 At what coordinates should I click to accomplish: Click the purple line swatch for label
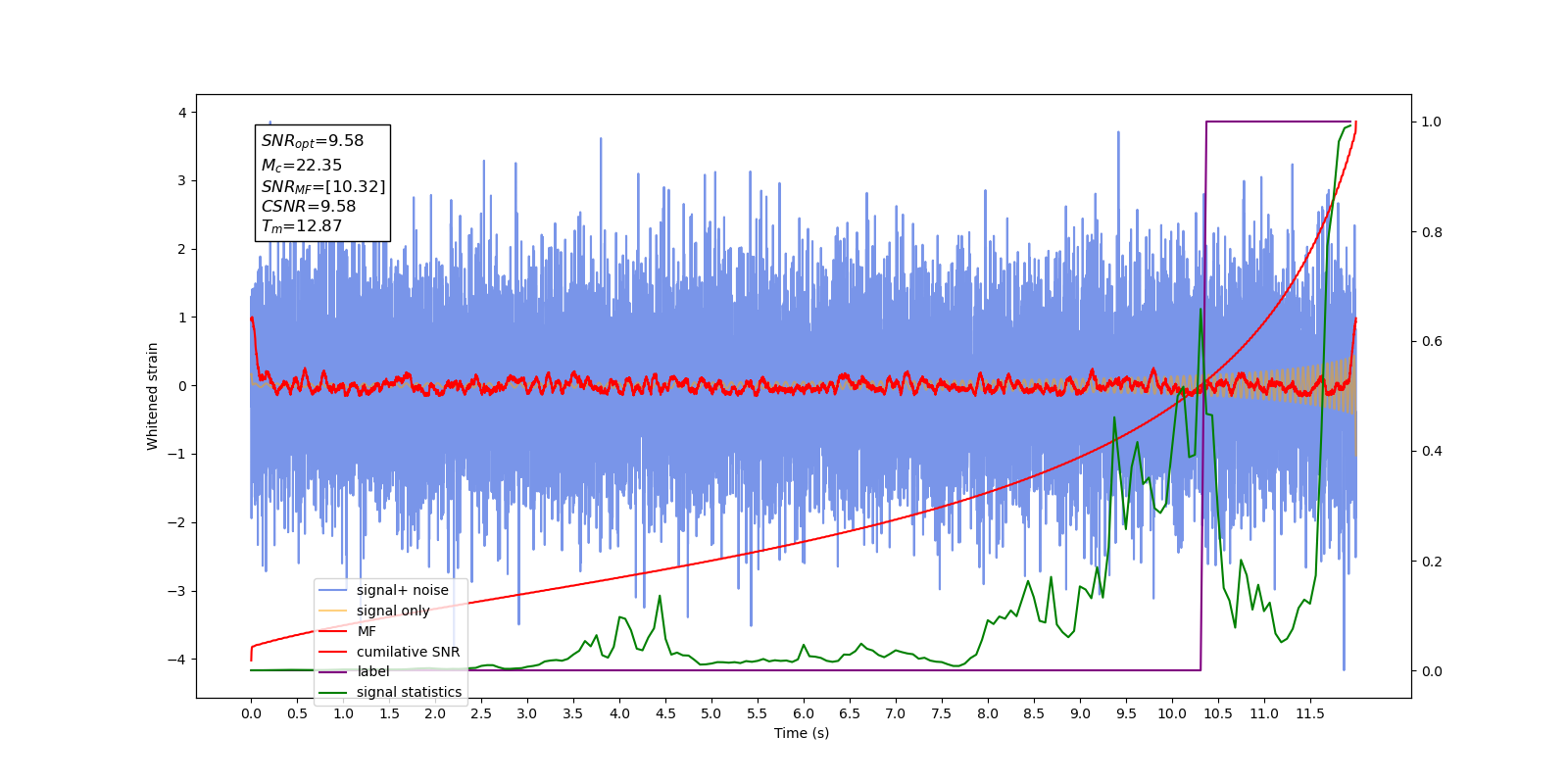click(x=333, y=671)
